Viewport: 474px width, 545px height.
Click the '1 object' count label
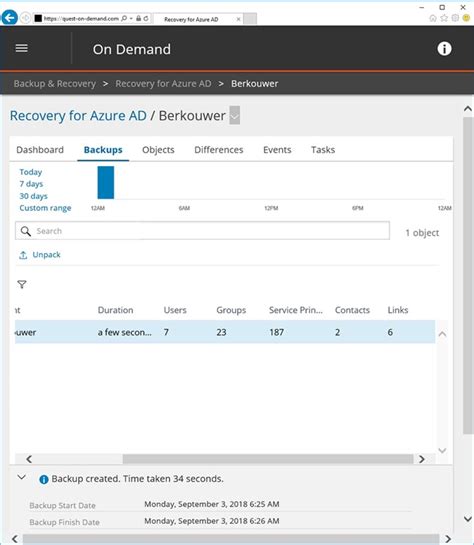(422, 233)
